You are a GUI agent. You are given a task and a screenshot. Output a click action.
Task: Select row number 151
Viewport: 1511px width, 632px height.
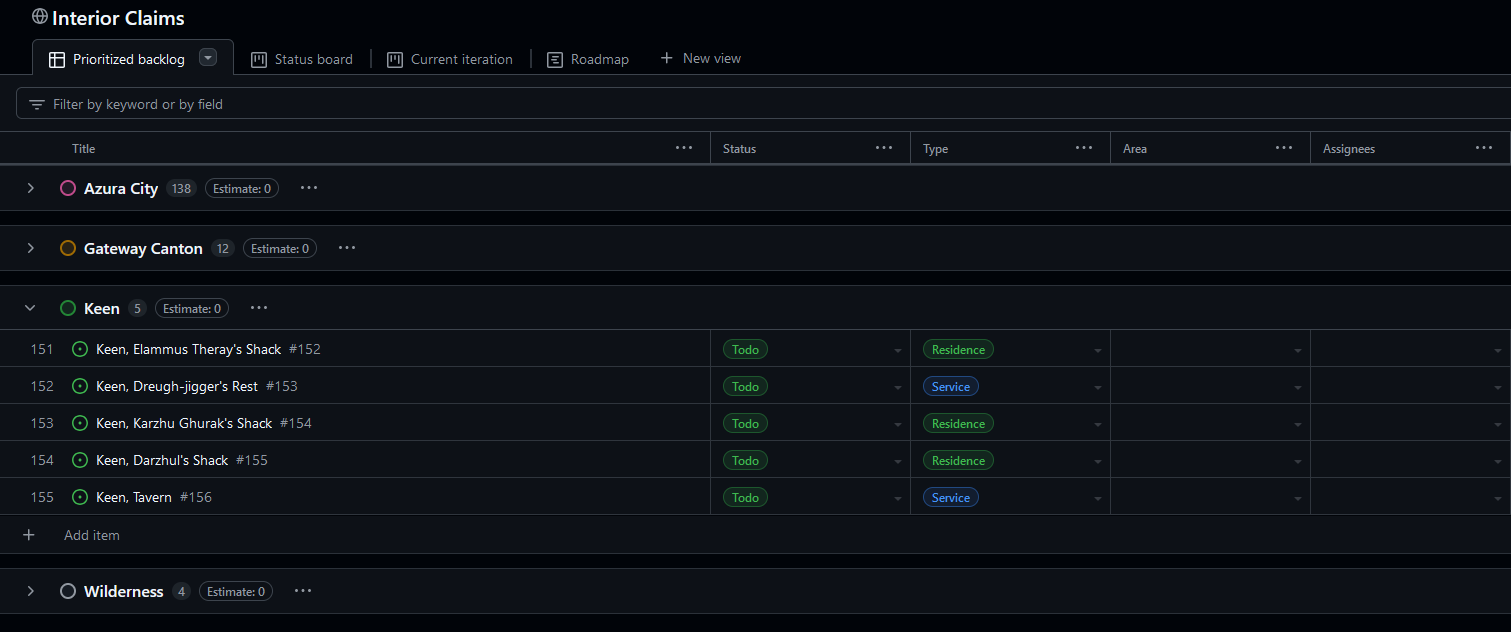(x=42, y=349)
